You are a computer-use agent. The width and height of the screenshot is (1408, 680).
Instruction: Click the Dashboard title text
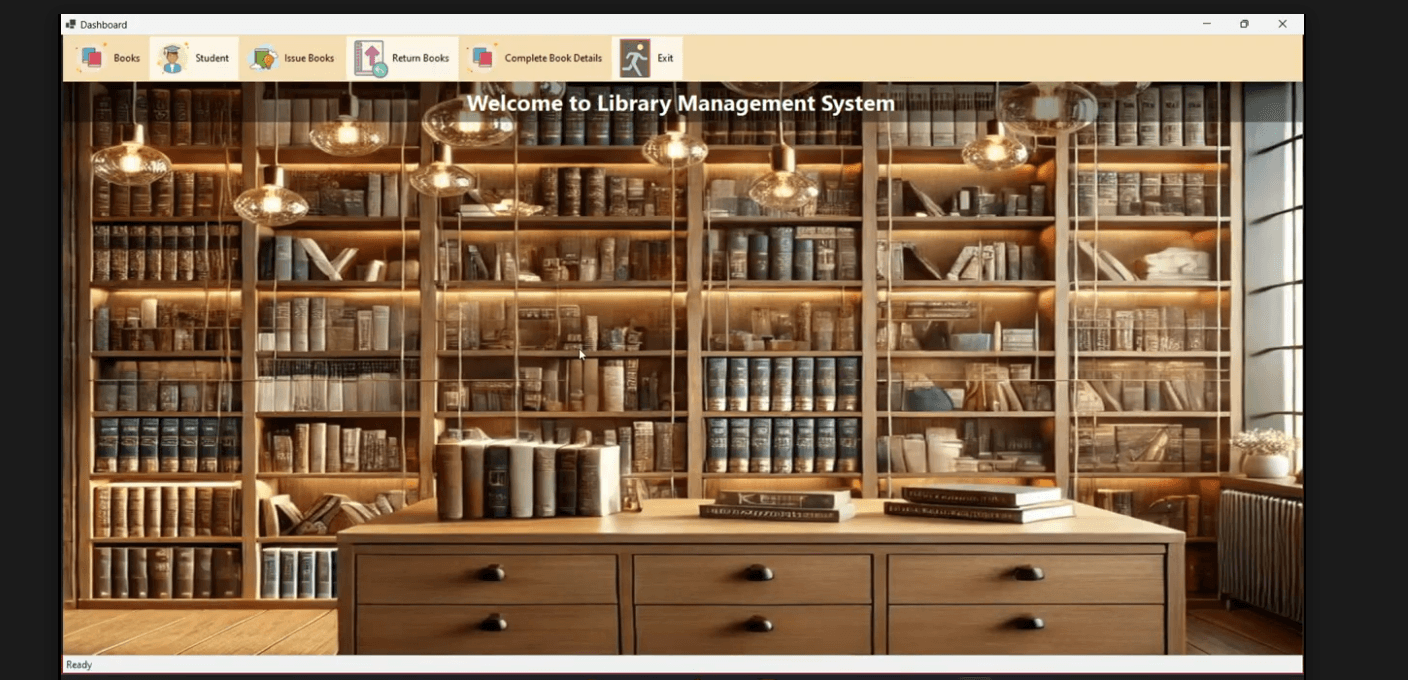(x=104, y=24)
